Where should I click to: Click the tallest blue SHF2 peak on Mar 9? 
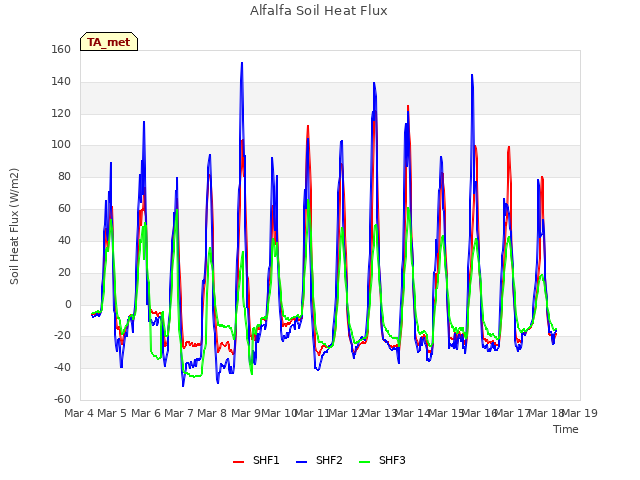(x=242, y=63)
